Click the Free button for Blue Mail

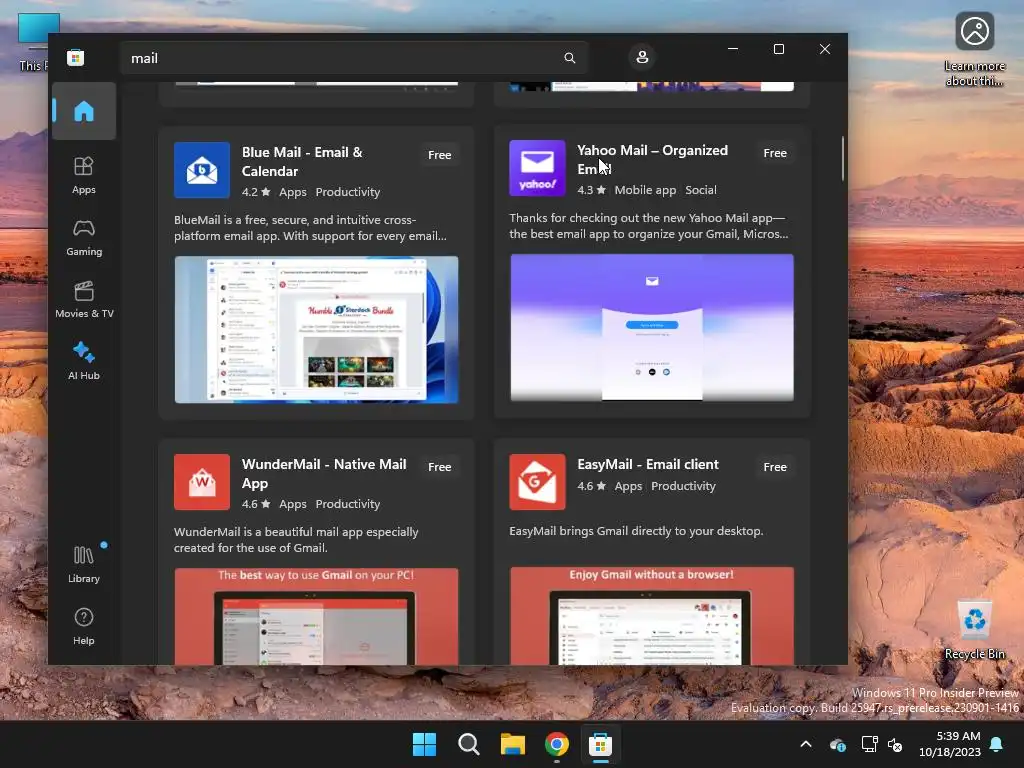tap(440, 155)
